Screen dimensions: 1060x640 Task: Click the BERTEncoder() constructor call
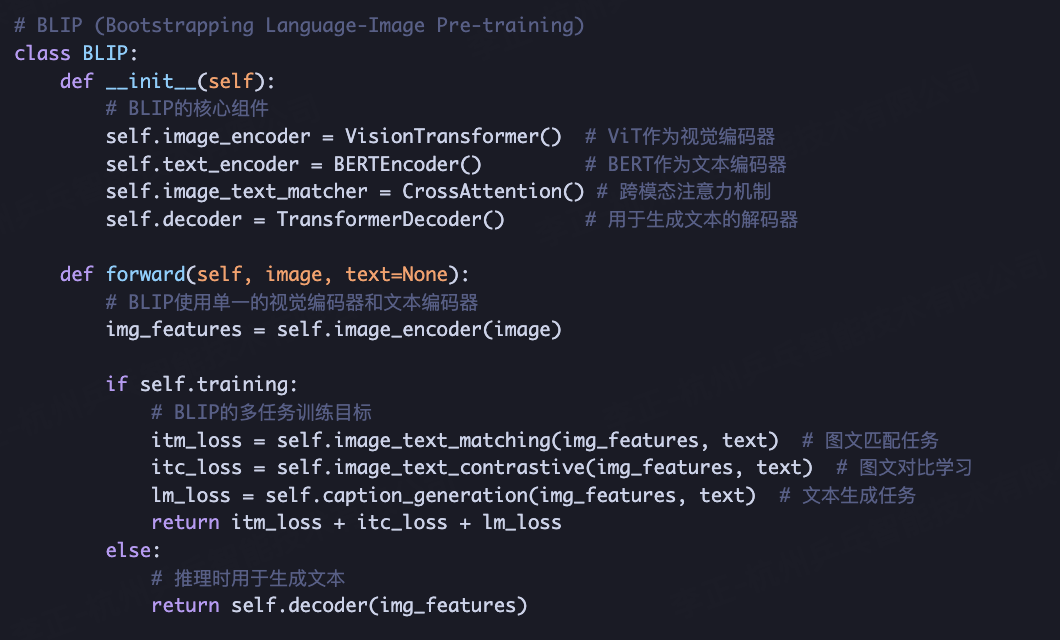tap(407, 164)
